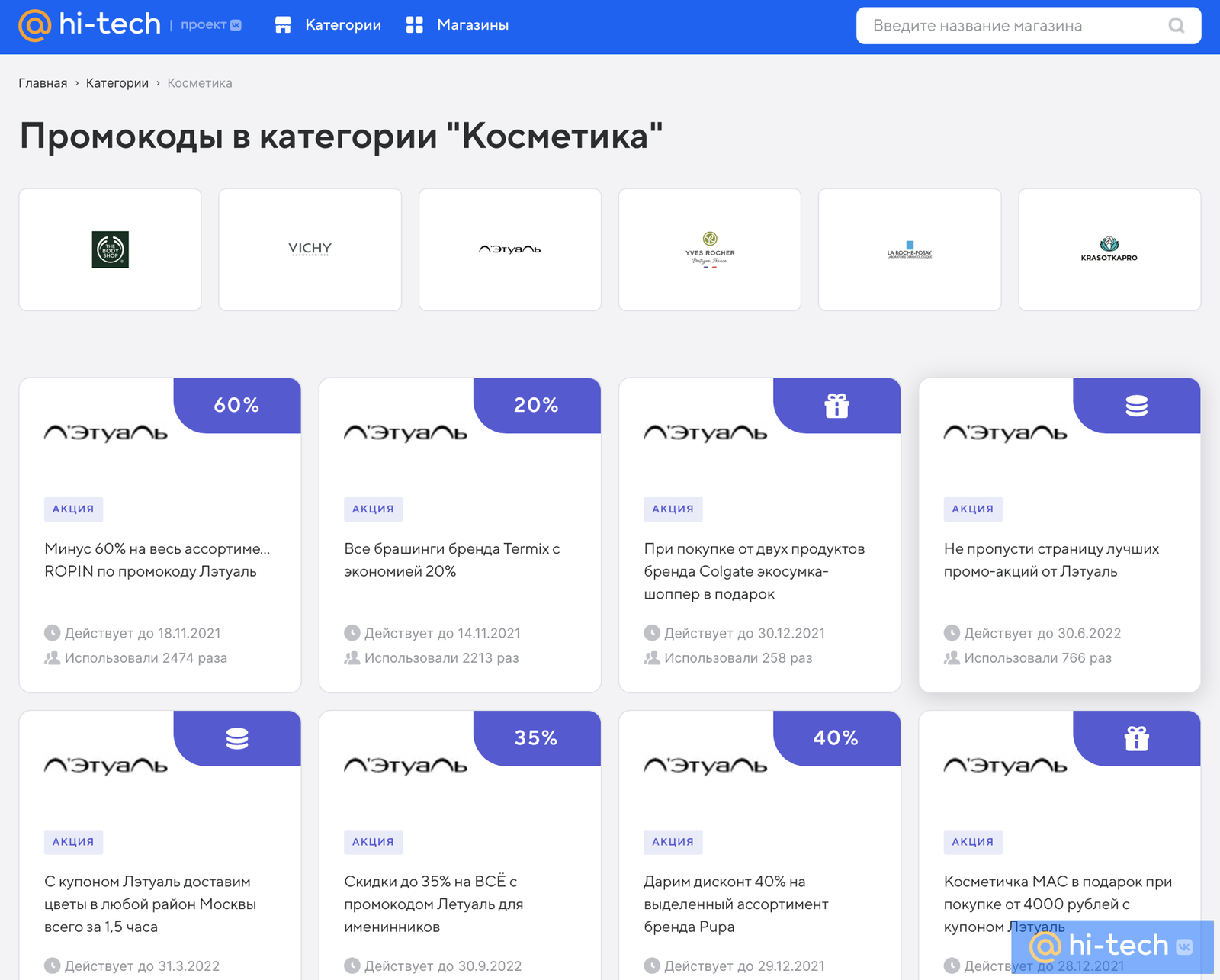Viewport: 1220px width, 980px height.
Task: Open The Body Shop store tile
Action: (x=111, y=249)
